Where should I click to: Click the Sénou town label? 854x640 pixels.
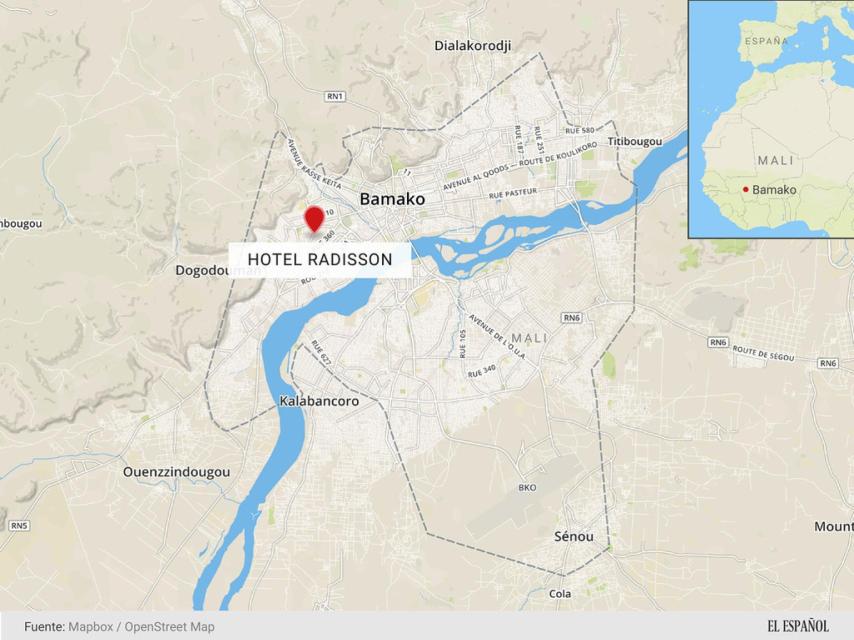(574, 537)
